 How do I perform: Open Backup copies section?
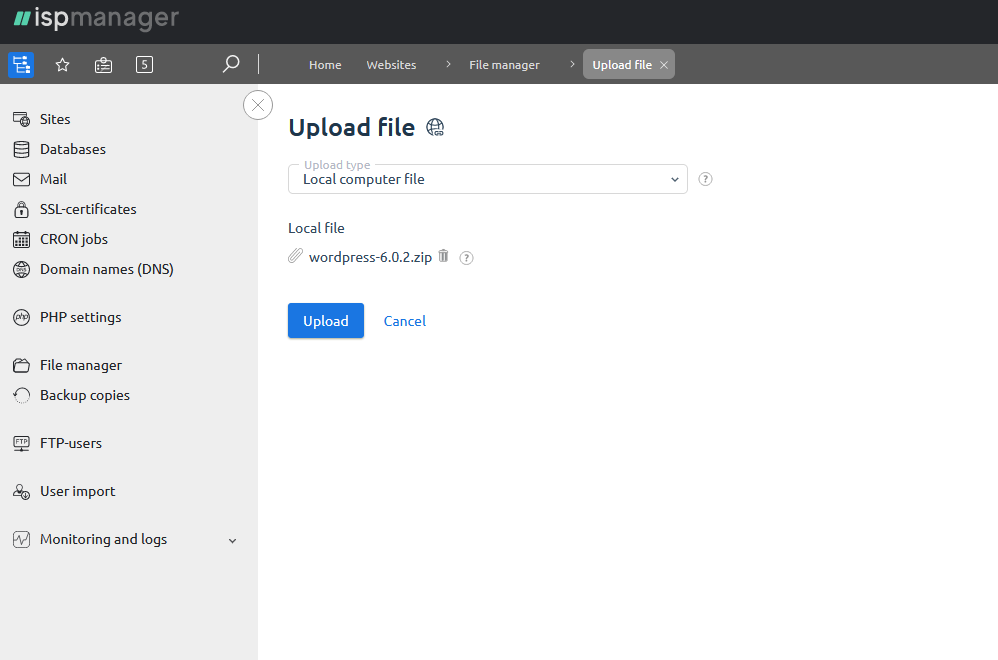pyautogui.click(x=84, y=395)
